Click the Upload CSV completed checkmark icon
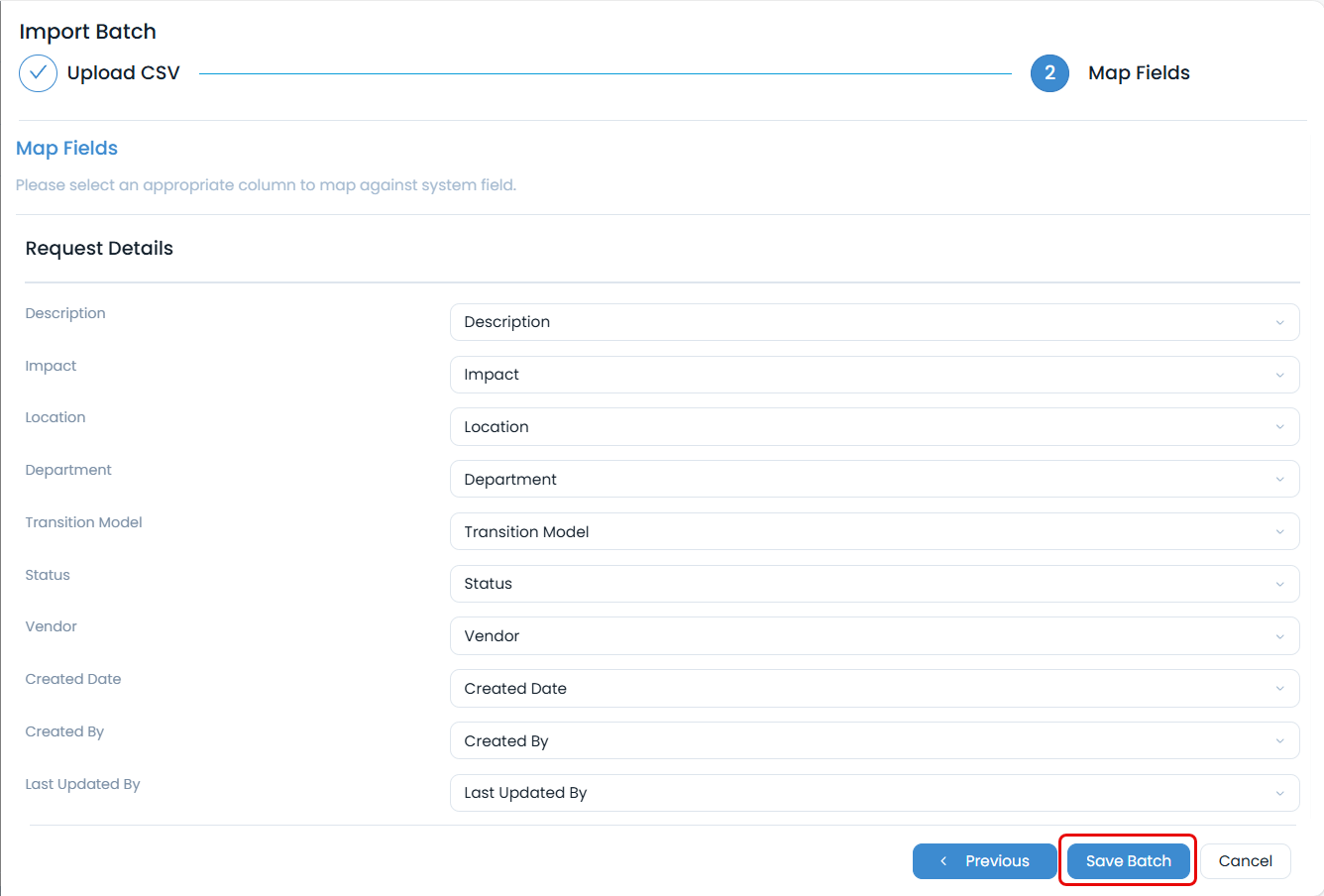 coord(37,72)
